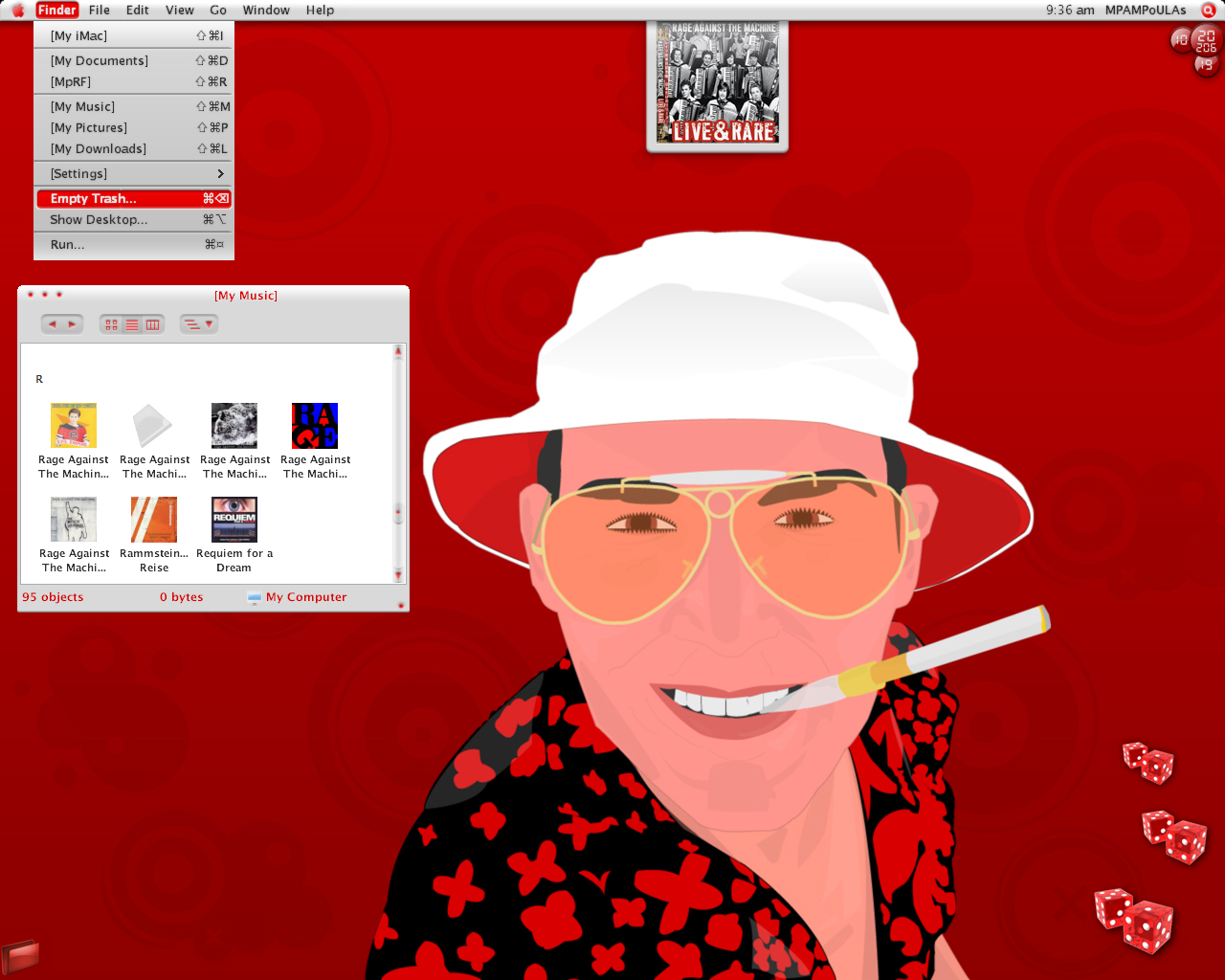This screenshot has width=1225, height=980.
Task: Open the Finder menu
Action: [x=56, y=11]
